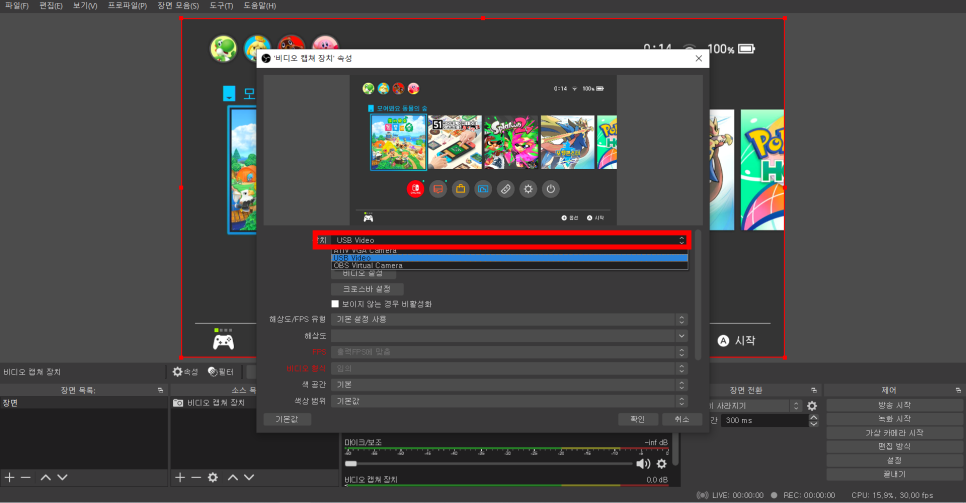Viewport: 966px width, 503px height.
Task: Move source up in sources list
Action: (x=233, y=477)
